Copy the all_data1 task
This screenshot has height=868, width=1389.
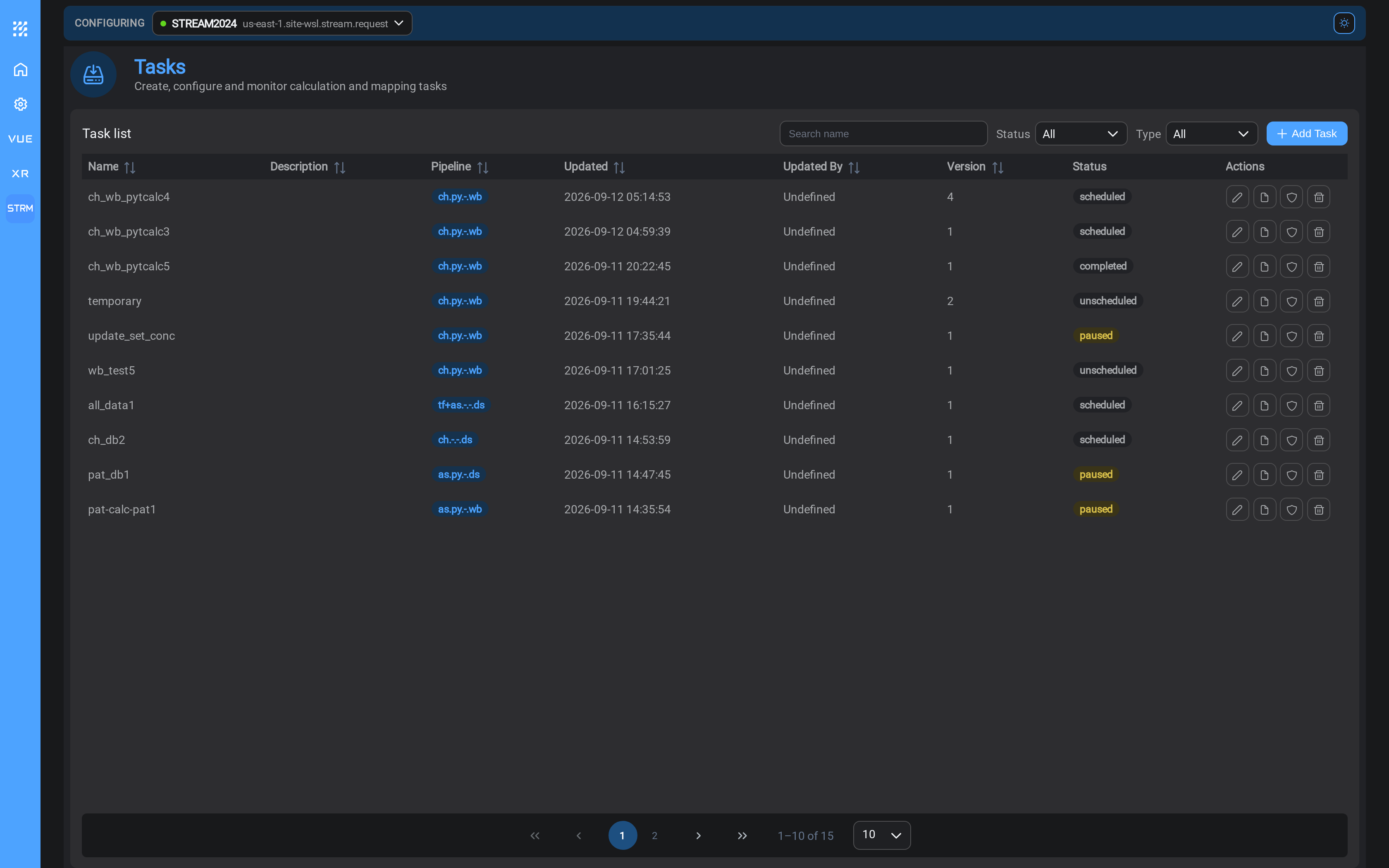tap(1265, 405)
